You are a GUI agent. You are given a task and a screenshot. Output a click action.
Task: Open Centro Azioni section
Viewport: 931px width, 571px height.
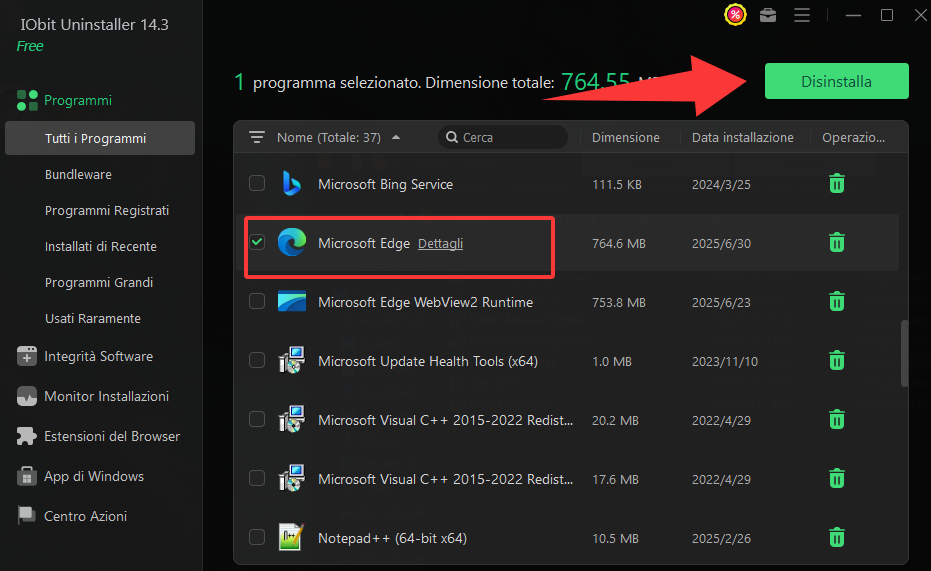[x=86, y=516]
